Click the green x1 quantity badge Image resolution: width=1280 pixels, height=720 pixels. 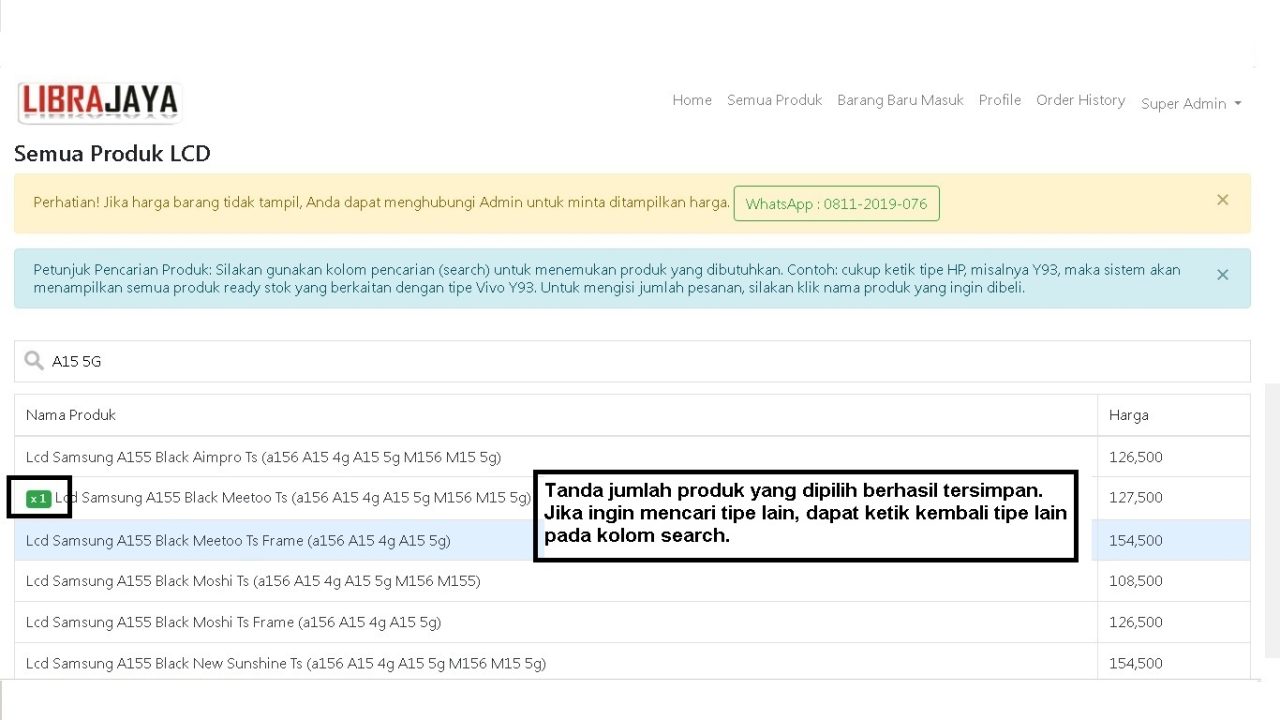click(x=39, y=498)
